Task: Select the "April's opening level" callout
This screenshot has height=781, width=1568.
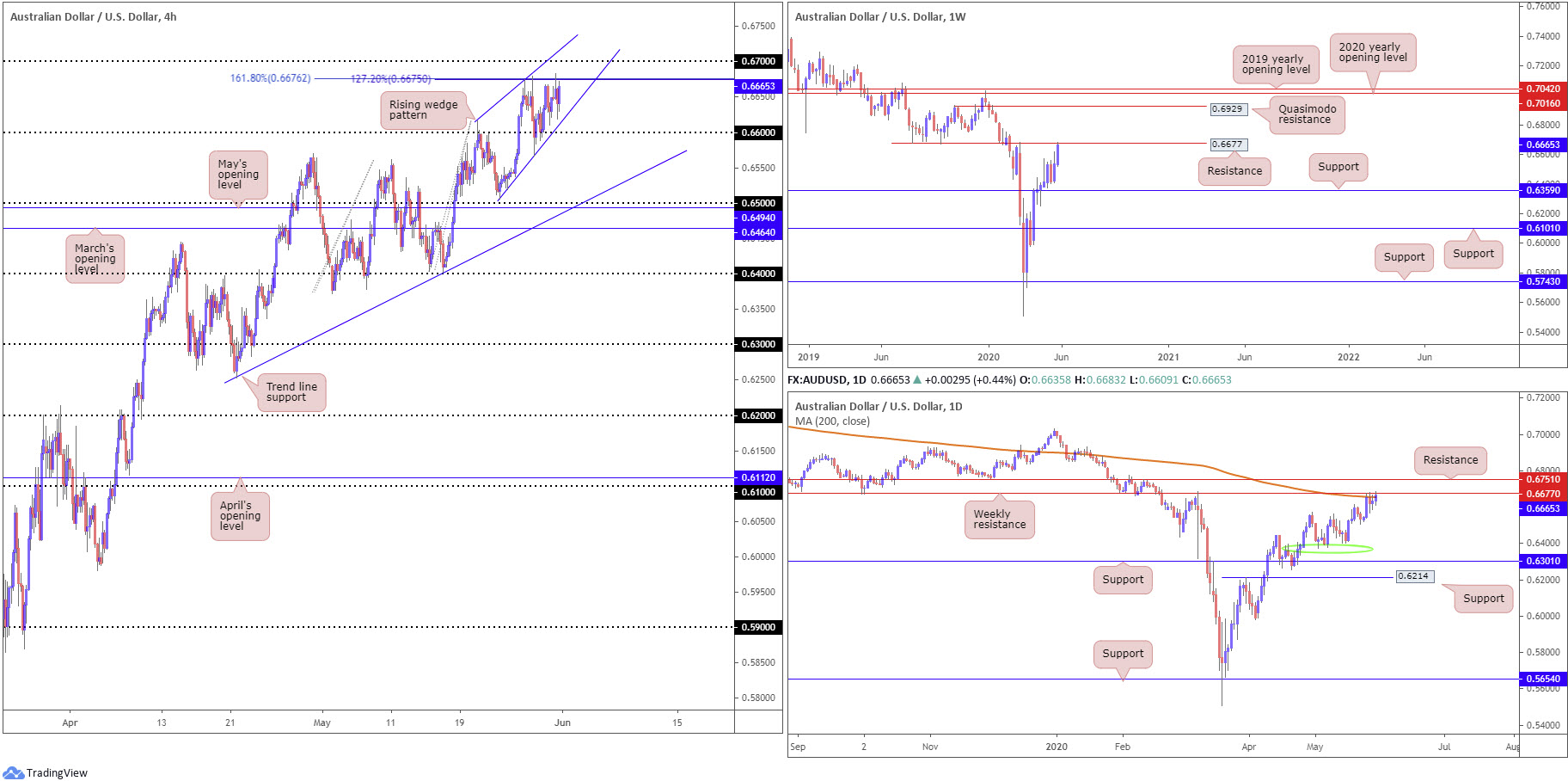Action: 240,516
